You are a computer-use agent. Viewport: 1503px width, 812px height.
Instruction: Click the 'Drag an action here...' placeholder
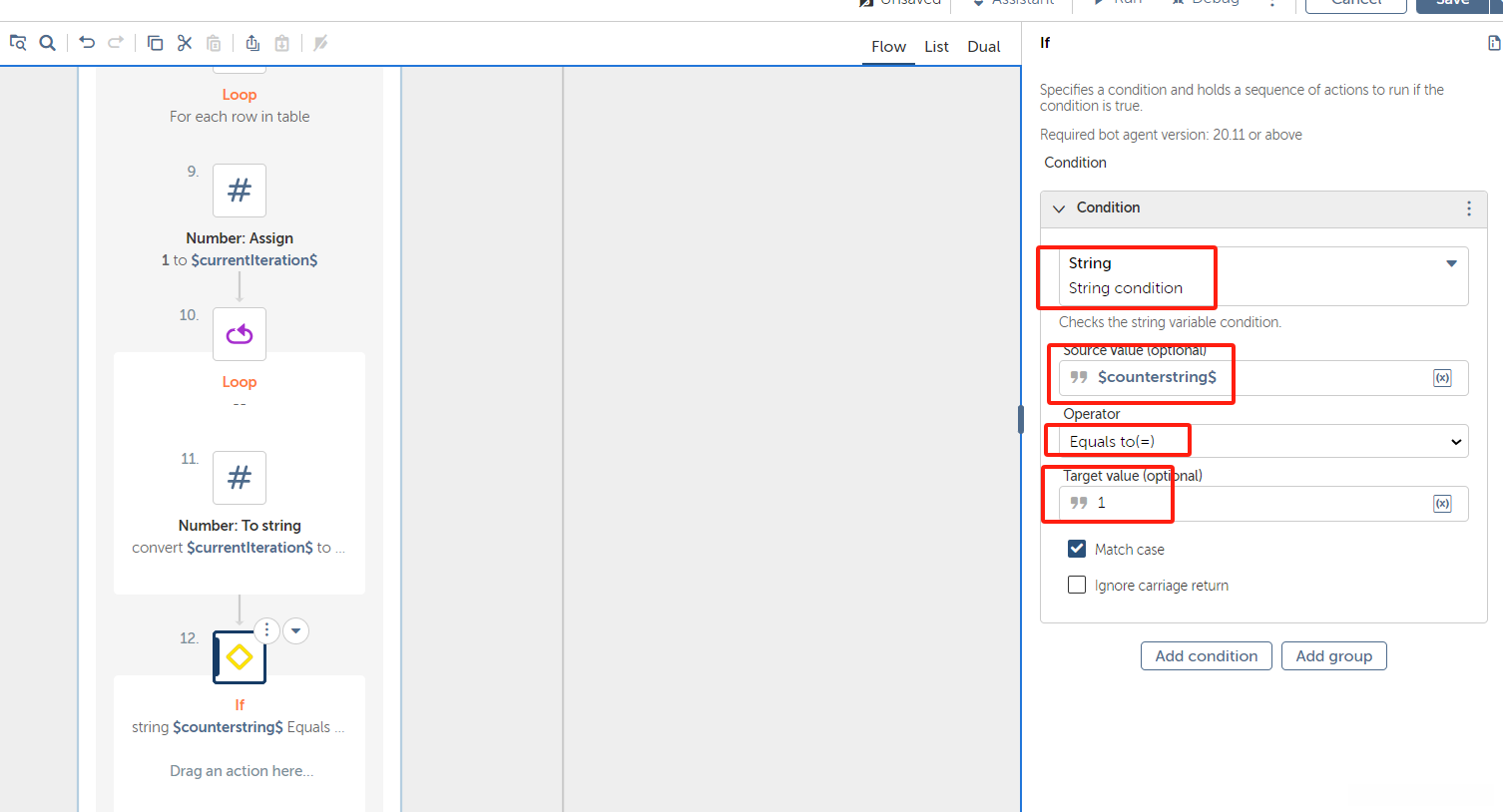[x=242, y=771]
